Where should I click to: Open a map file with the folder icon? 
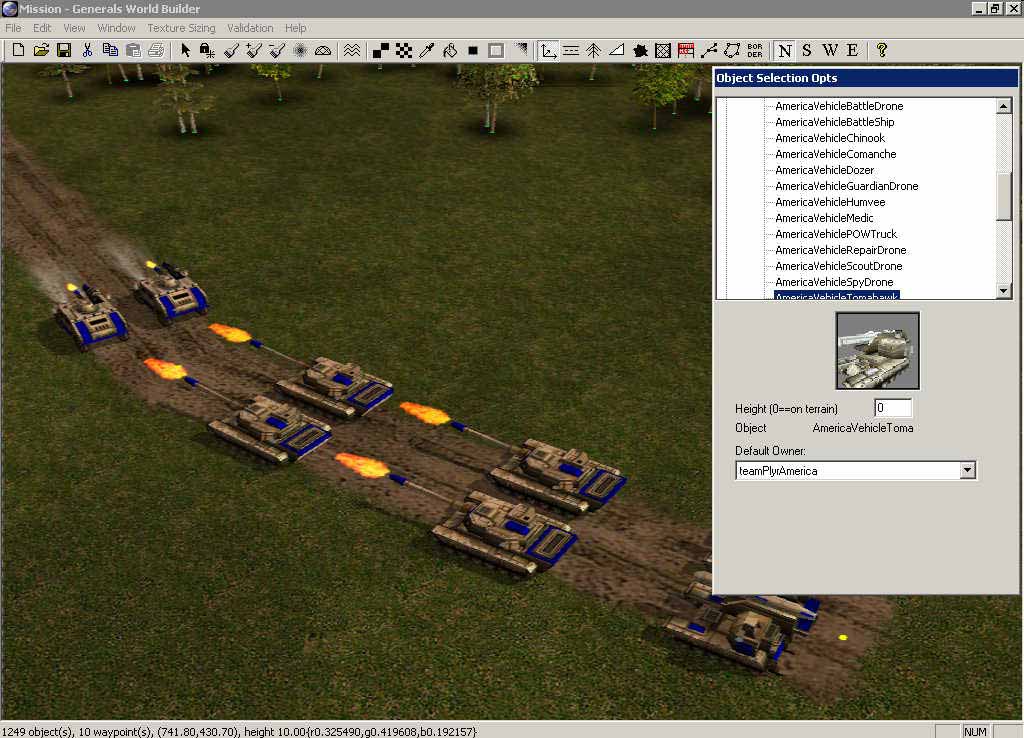point(41,50)
